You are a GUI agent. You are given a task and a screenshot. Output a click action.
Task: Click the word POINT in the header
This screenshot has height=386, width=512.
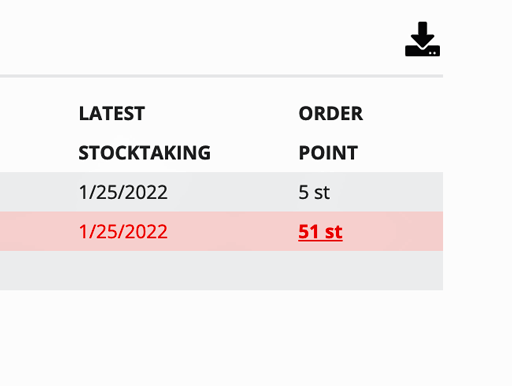(x=328, y=153)
